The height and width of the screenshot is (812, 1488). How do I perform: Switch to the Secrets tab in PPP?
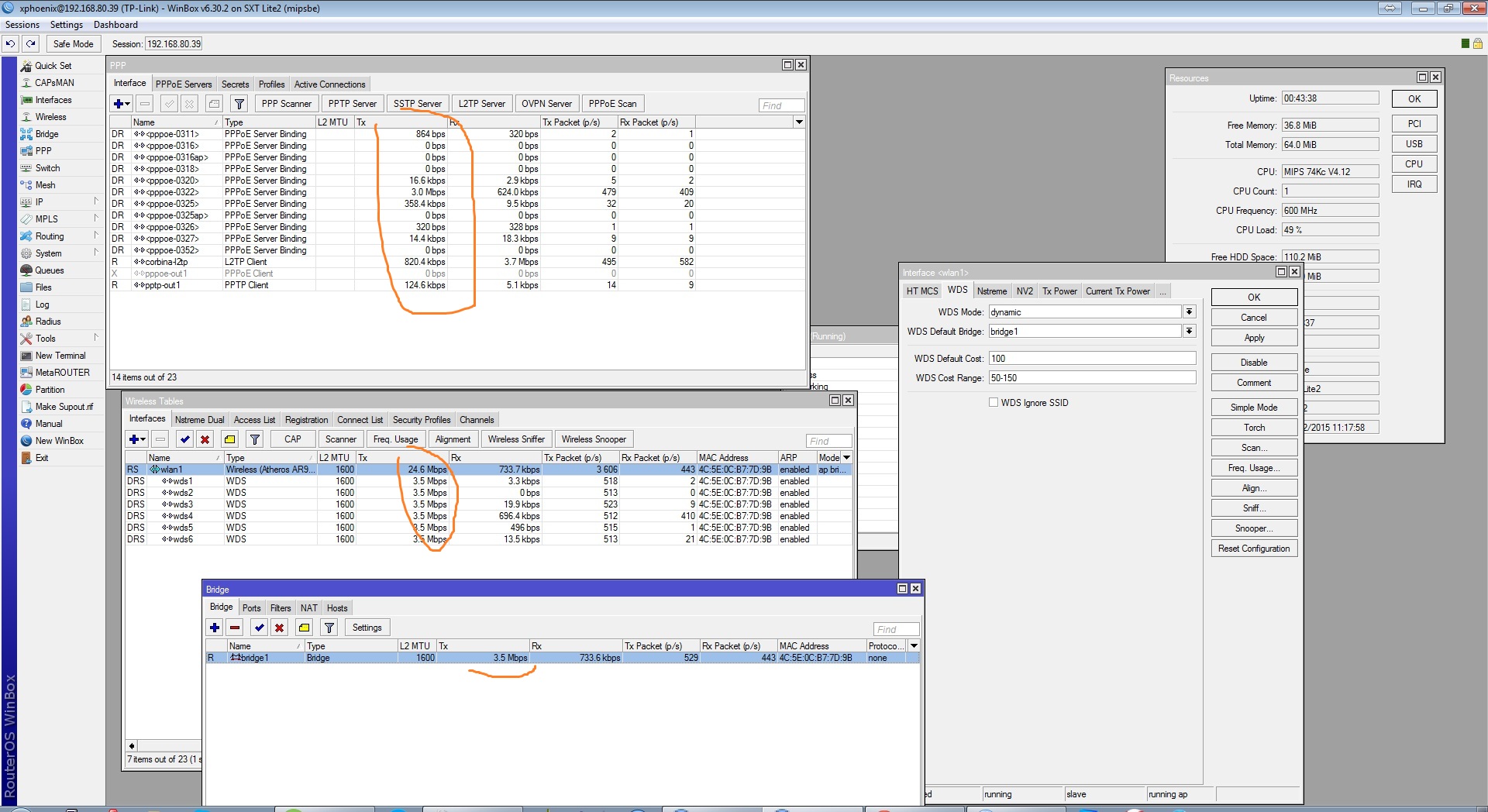[235, 84]
